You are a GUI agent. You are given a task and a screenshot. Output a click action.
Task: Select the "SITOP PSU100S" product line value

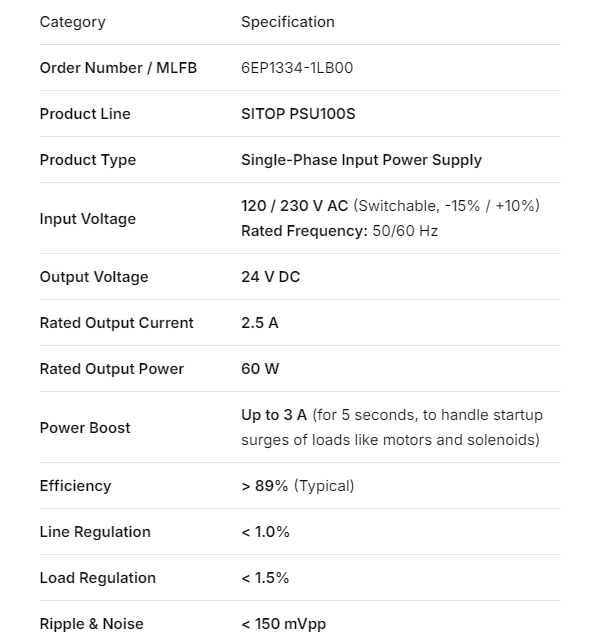pyautogui.click(x=298, y=114)
